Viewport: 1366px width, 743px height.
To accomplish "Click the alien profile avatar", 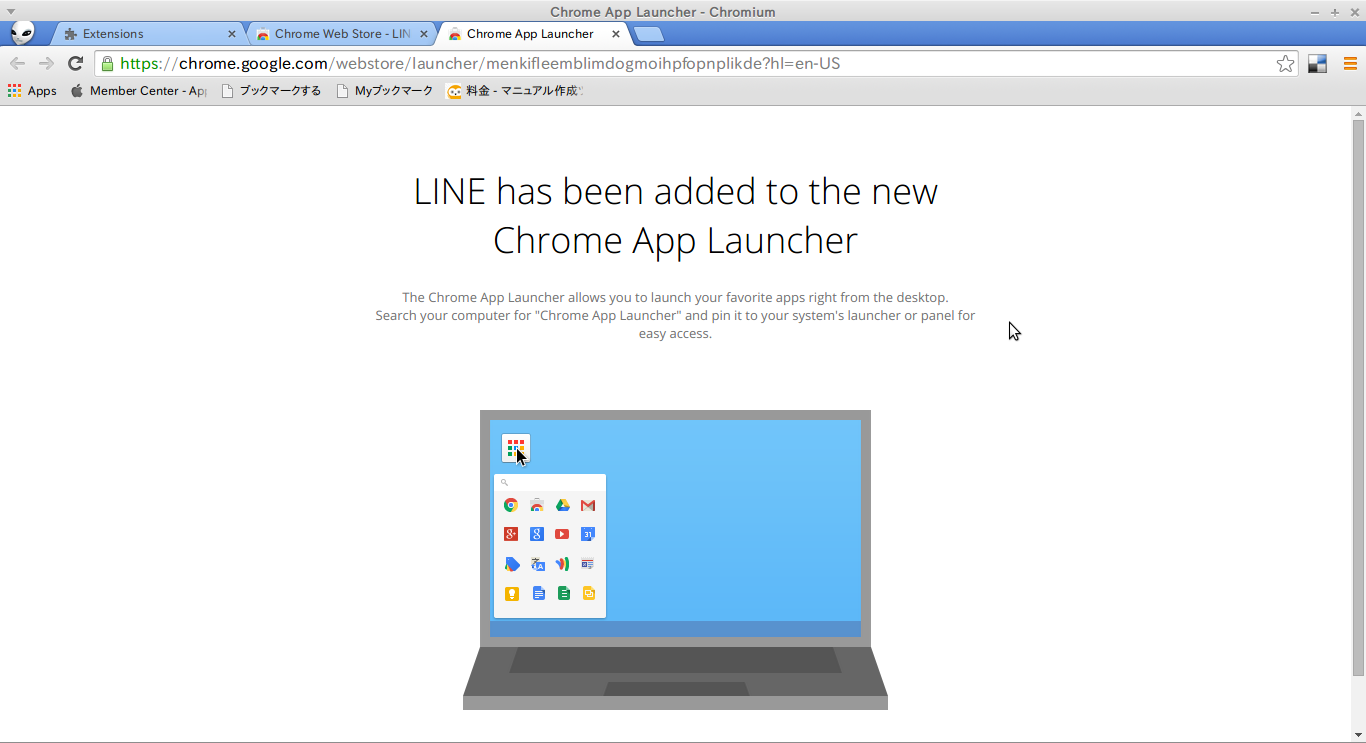I will point(22,32).
